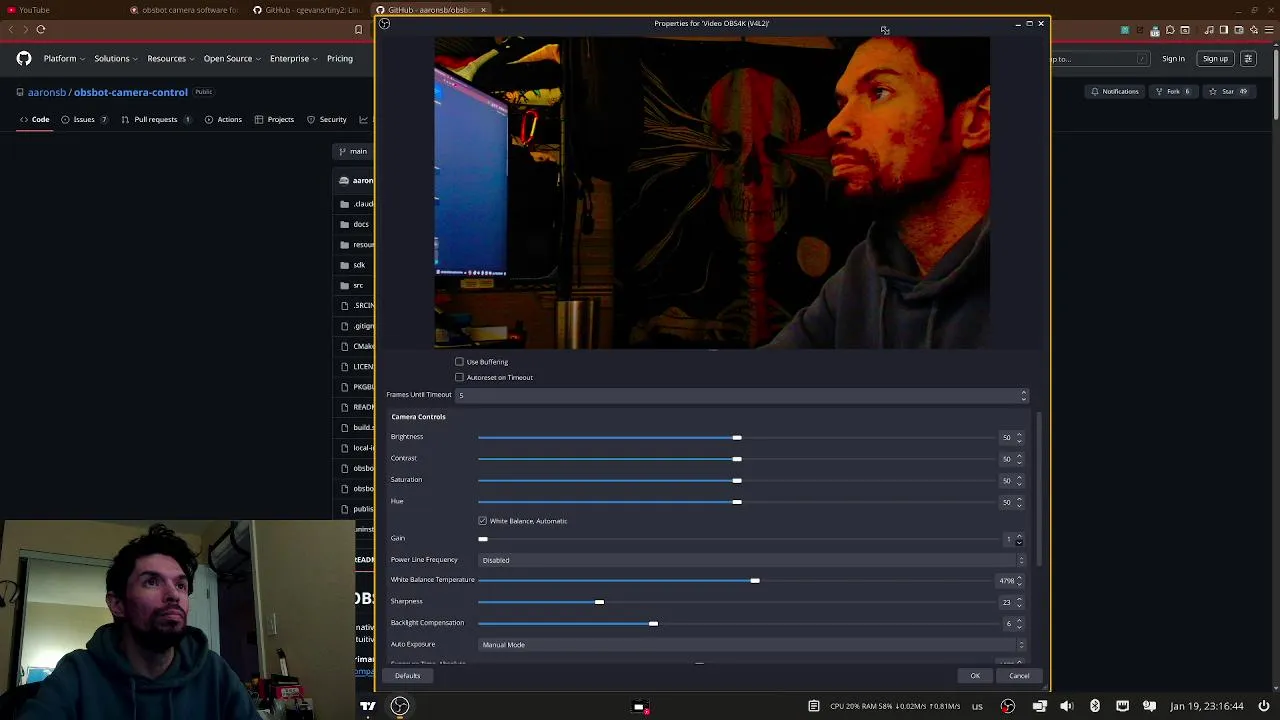Click the bookmark icon in address bar
Image resolution: width=1280 pixels, height=720 pixels.
coord(358,30)
